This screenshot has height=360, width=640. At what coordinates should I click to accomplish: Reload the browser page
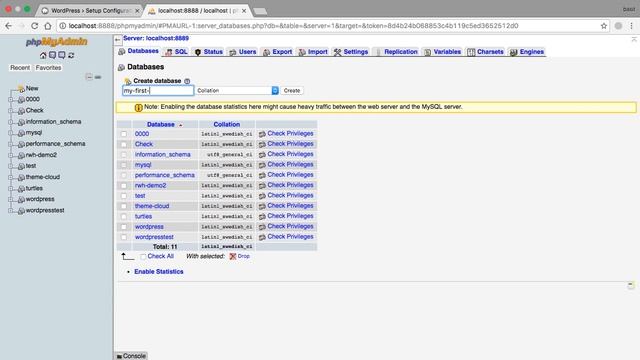click(x=34, y=26)
